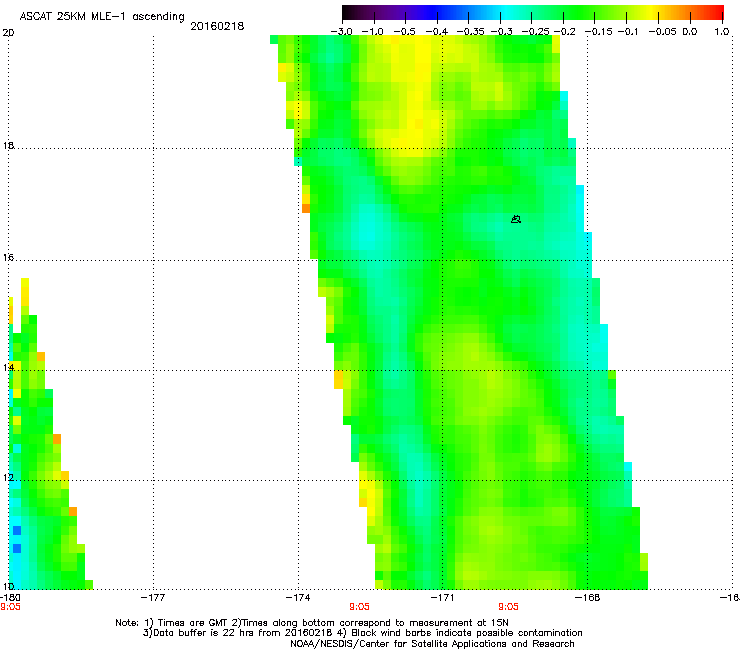
Task: Click the latitude 14 axis label
Action: click(x=8, y=367)
